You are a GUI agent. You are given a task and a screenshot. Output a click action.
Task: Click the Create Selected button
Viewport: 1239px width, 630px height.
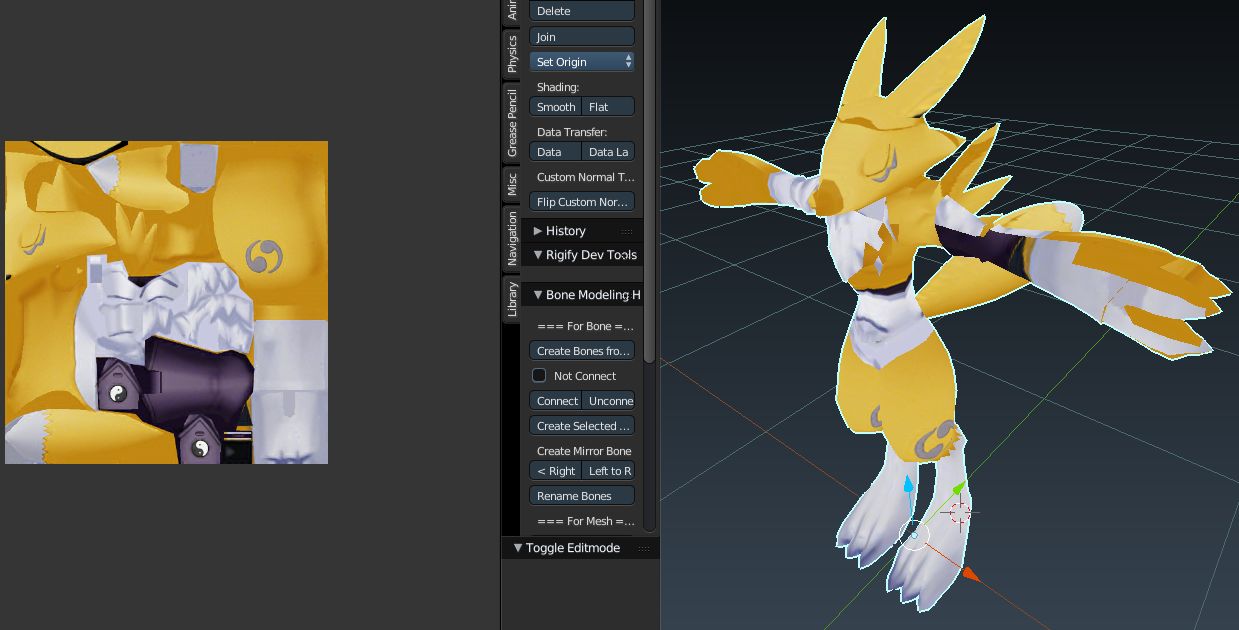click(582, 426)
